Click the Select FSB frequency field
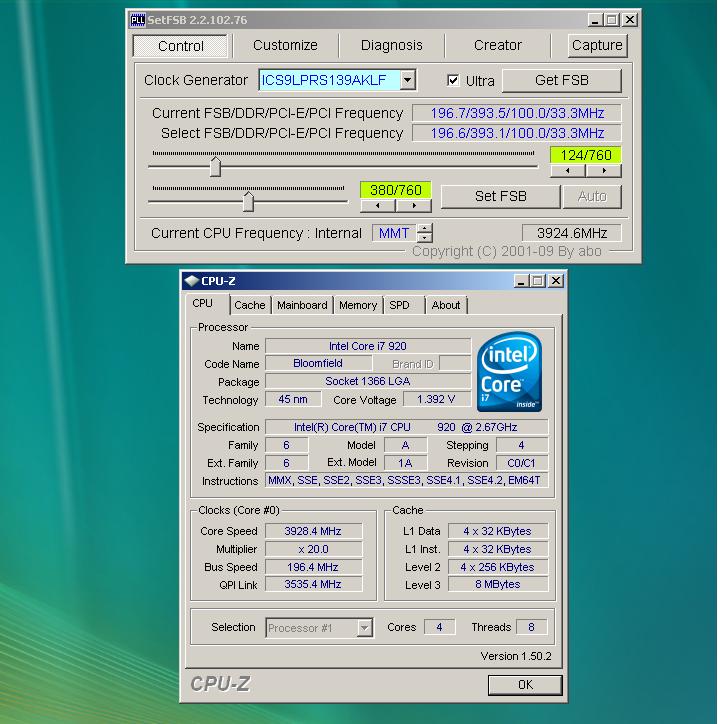718x724 pixels. (517, 133)
